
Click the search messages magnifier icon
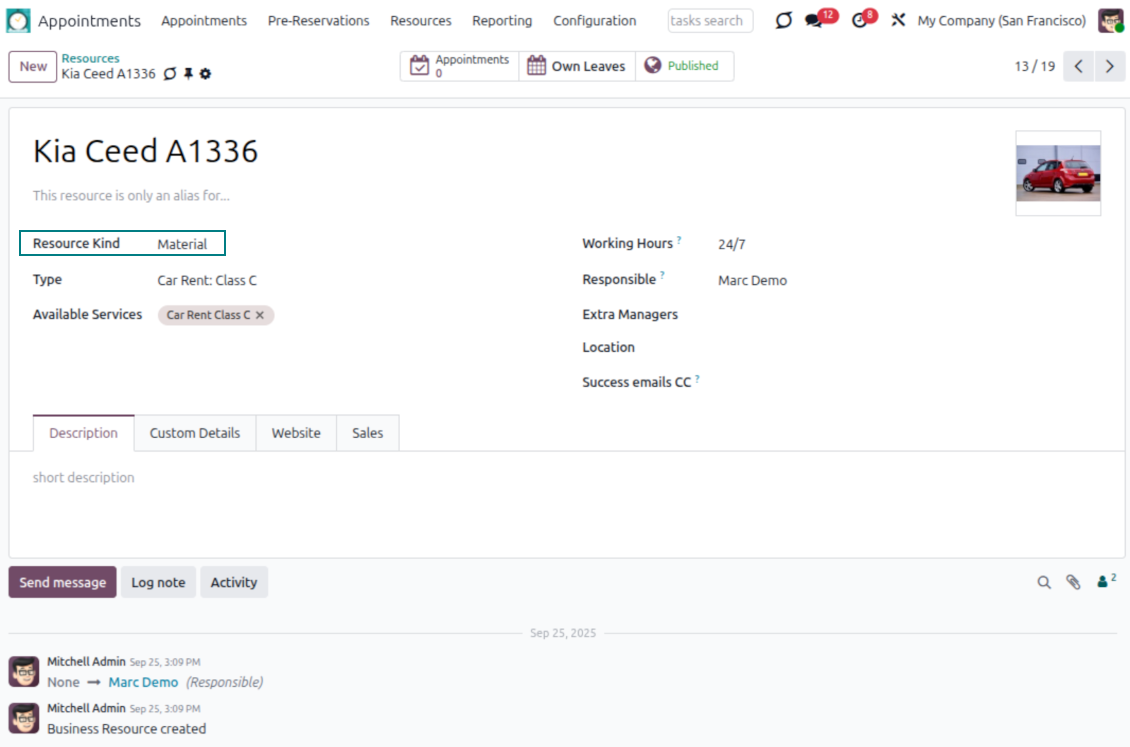(1044, 582)
